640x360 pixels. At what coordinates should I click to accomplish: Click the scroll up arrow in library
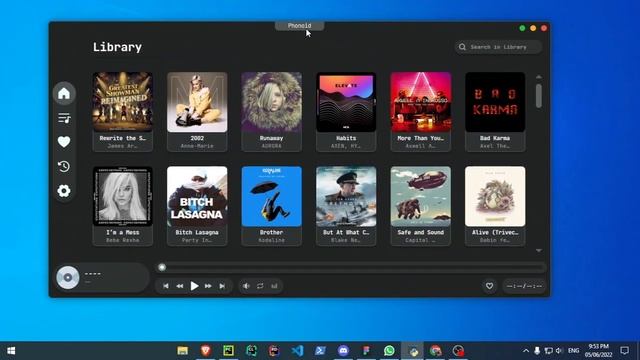539,77
